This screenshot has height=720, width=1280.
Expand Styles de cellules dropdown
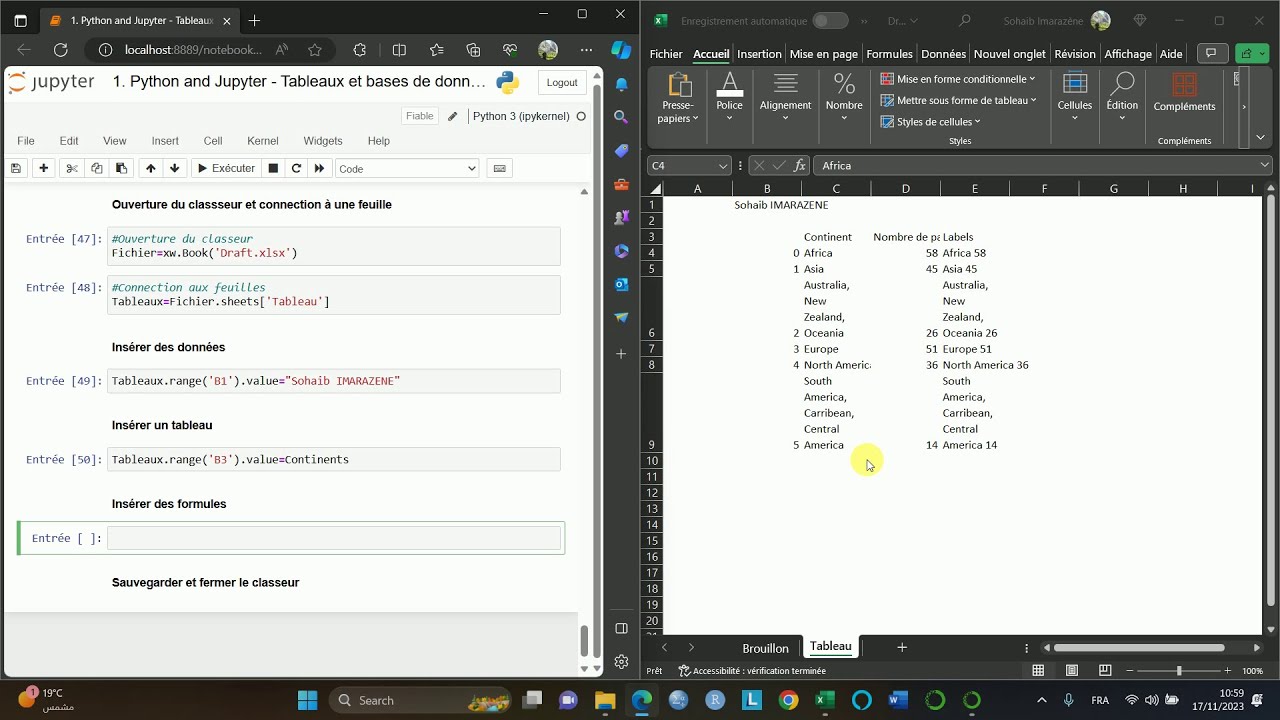(x=931, y=122)
